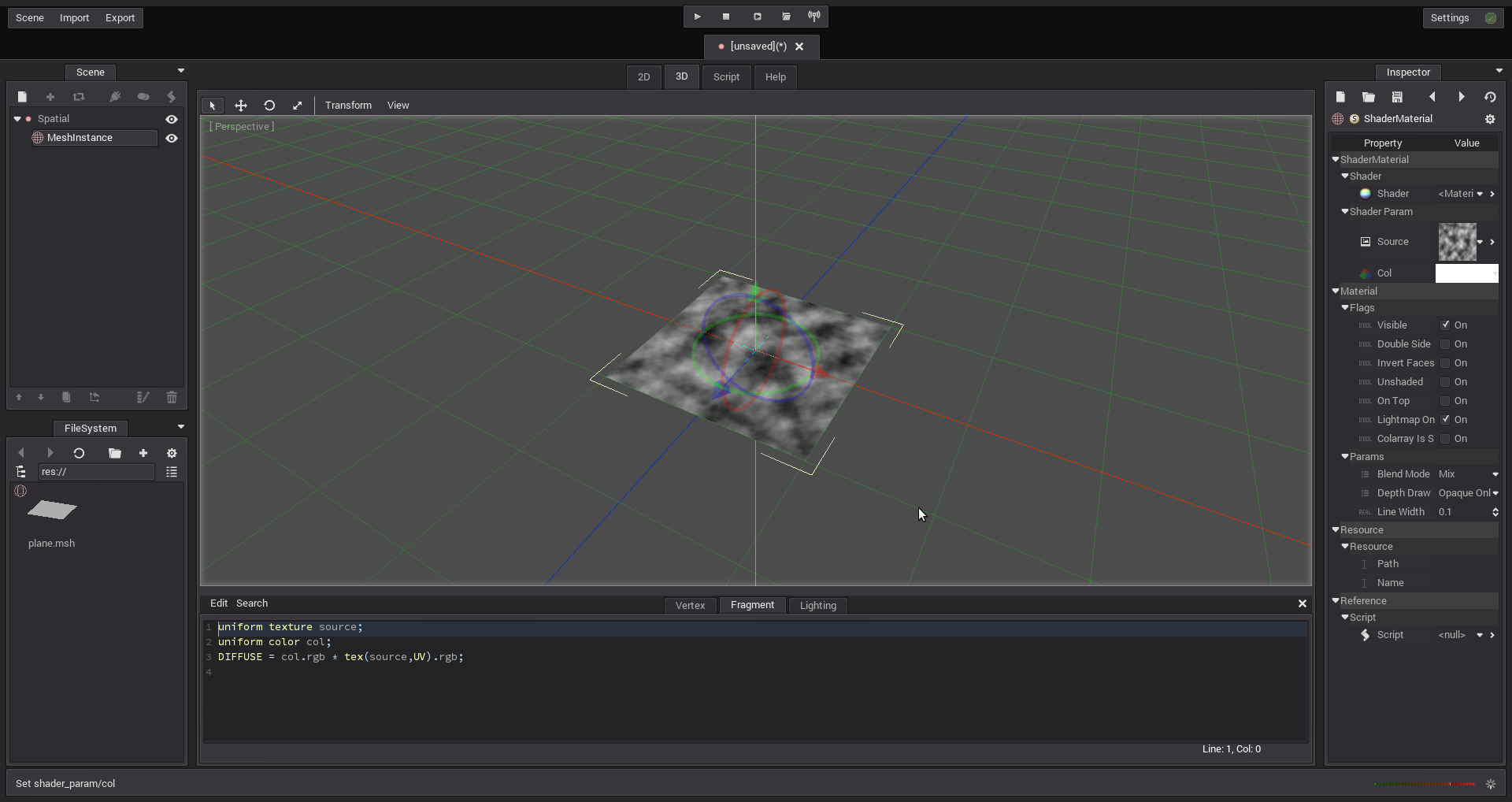Screen dimensions: 1512x802
Task: Select the Rotate mode tool
Action: click(269, 106)
